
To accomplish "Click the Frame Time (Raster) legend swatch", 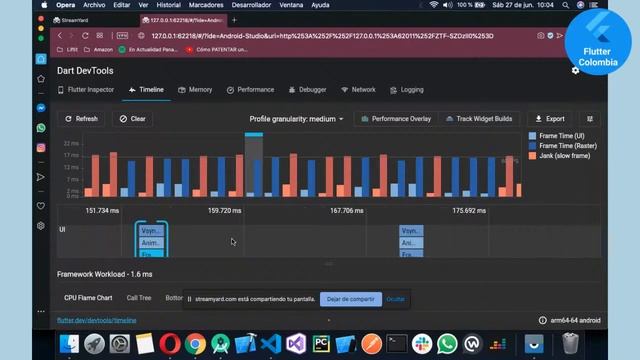I will 532,146.
